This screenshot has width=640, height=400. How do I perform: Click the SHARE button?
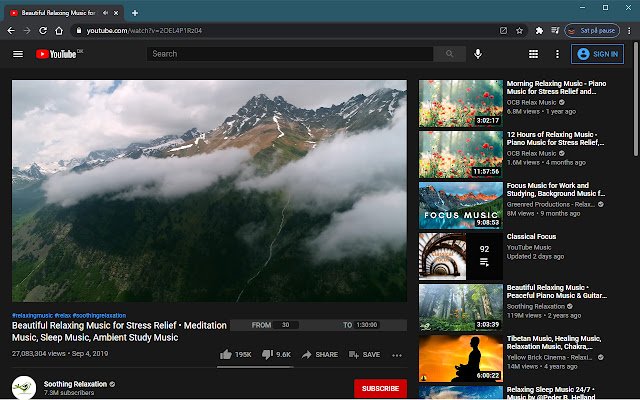click(320, 354)
